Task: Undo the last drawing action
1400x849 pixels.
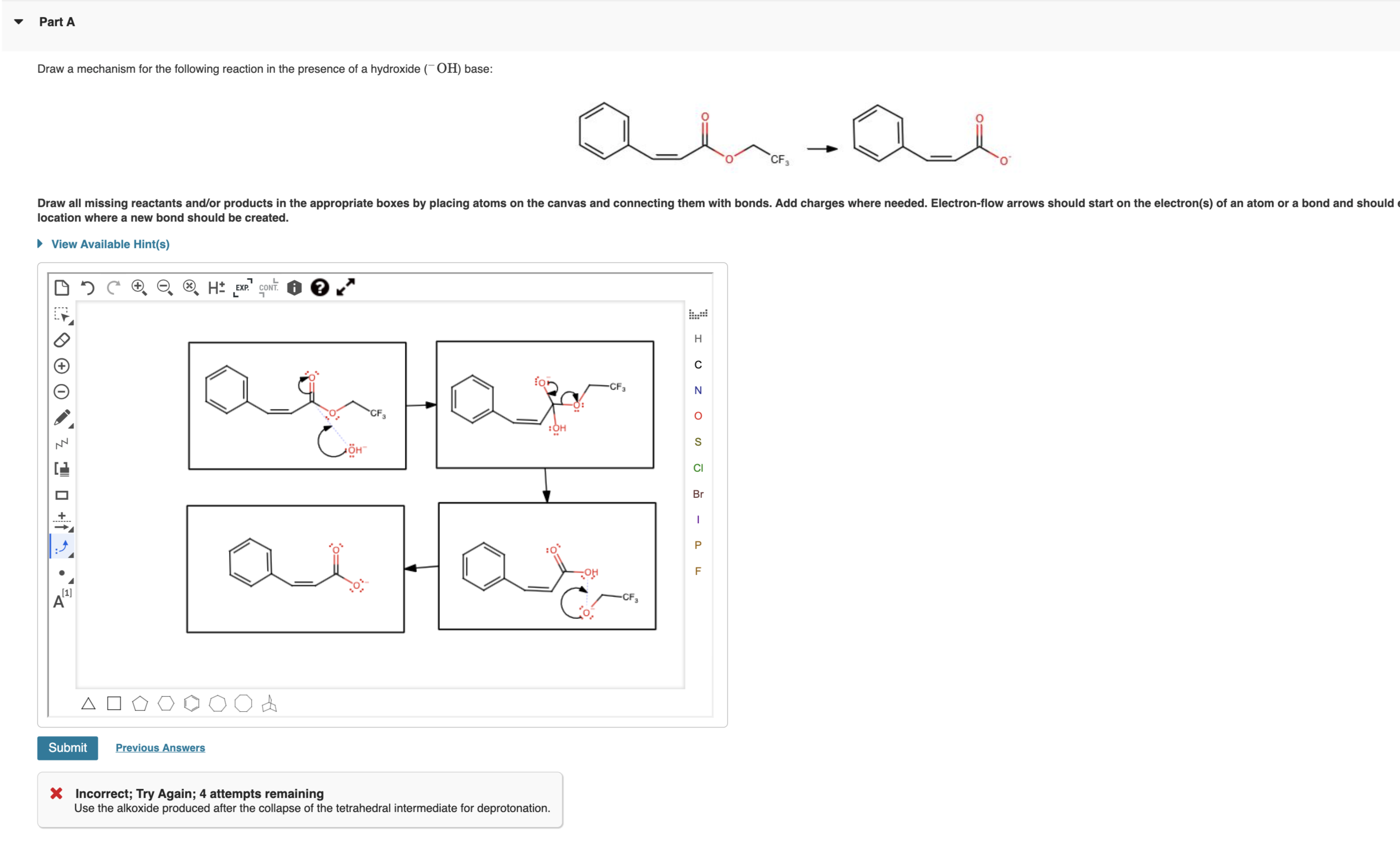Action: pyautogui.click(x=88, y=288)
